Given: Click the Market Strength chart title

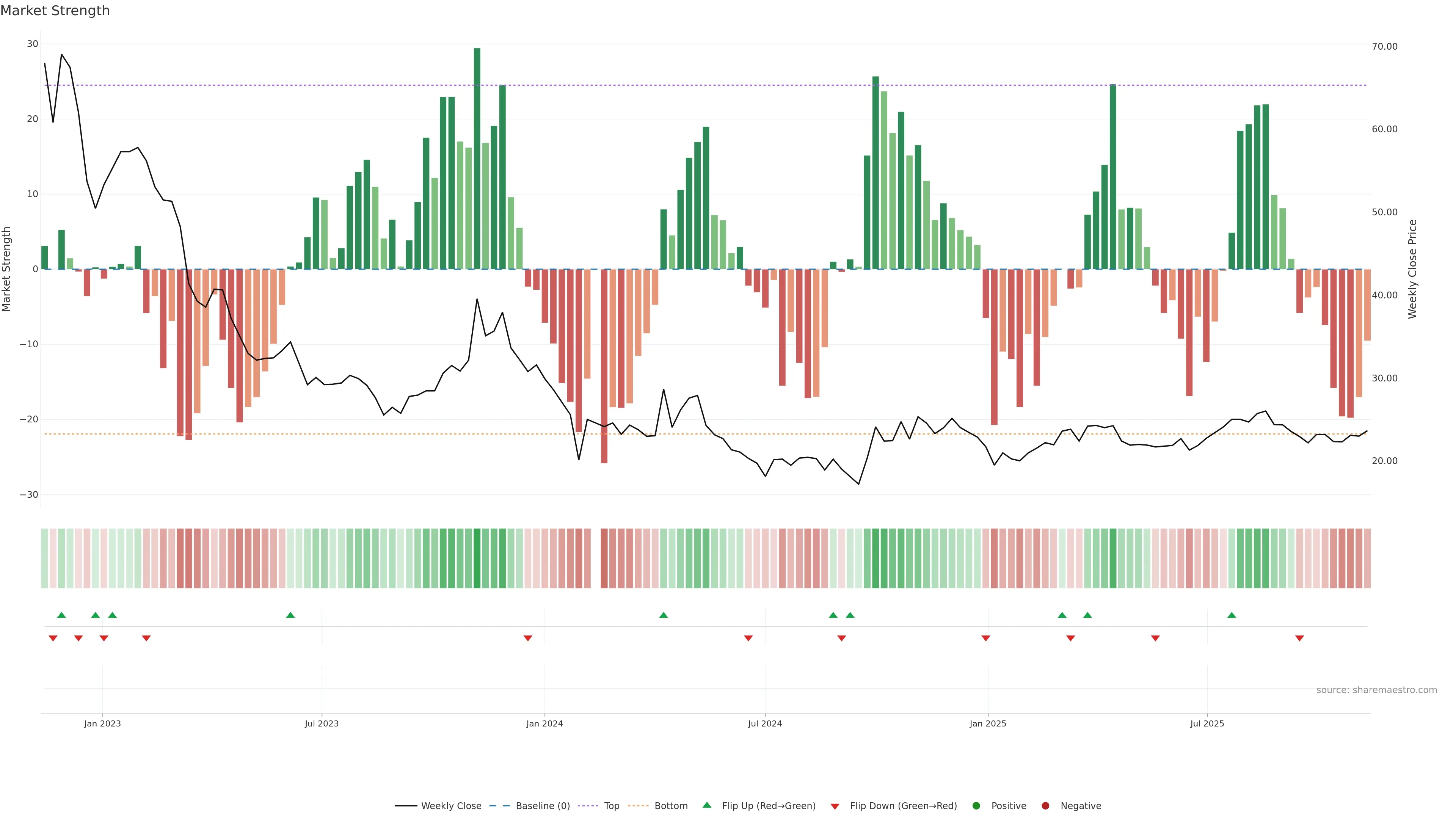Looking at the screenshot, I should pyautogui.click(x=55, y=11).
